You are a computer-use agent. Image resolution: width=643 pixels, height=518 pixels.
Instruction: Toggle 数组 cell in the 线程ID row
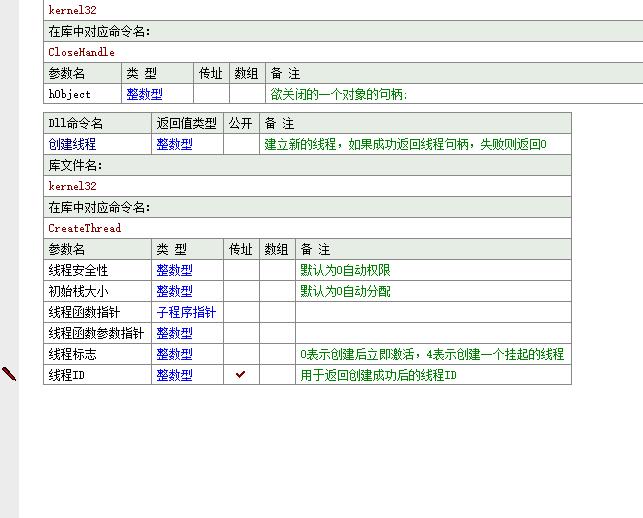click(x=277, y=374)
